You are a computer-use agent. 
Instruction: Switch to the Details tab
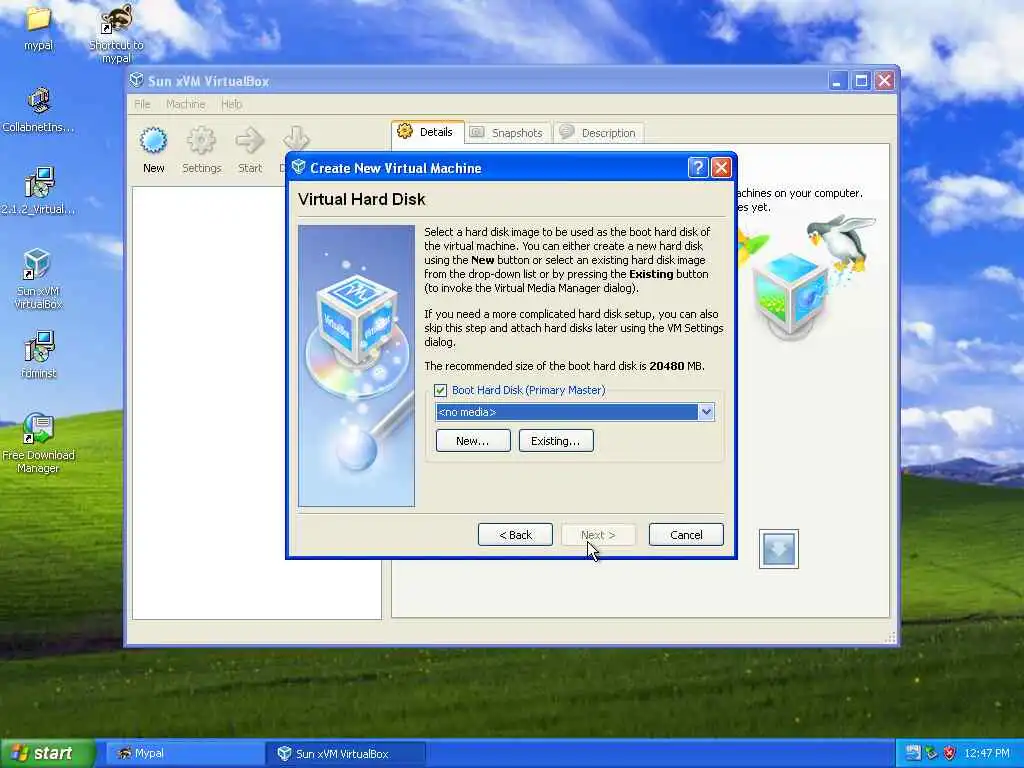point(428,132)
